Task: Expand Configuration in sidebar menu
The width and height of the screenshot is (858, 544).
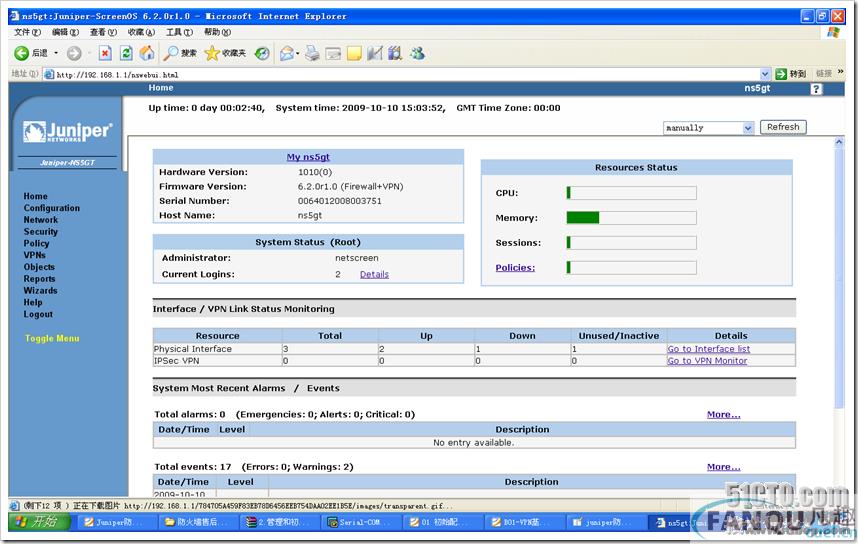Action: click(51, 208)
